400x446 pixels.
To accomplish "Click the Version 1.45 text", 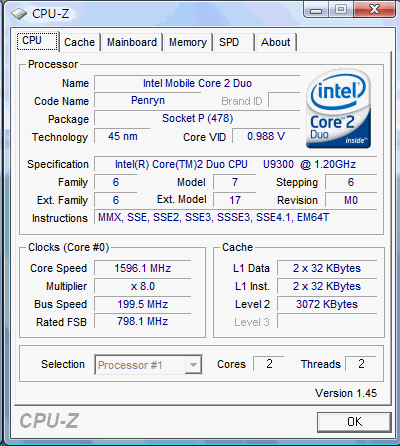I will (x=346, y=393).
